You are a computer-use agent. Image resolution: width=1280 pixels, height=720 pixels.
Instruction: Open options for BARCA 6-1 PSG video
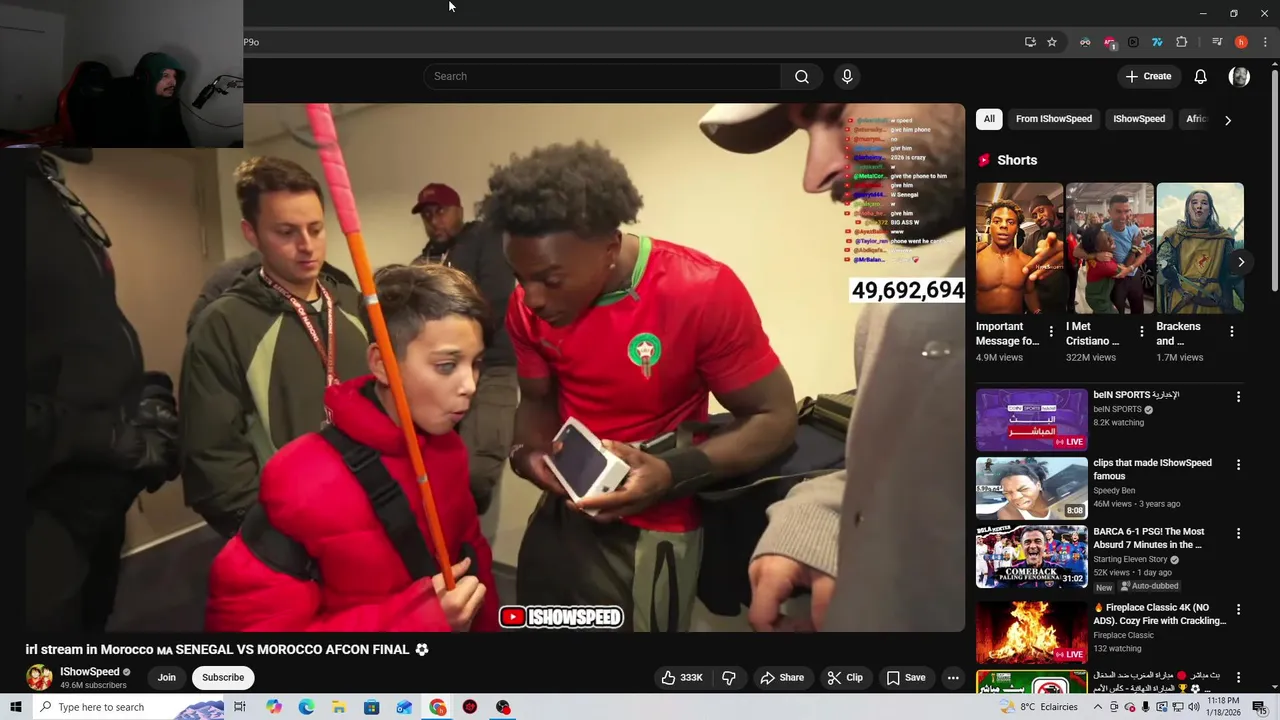pyautogui.click(x=1238, y=534)
